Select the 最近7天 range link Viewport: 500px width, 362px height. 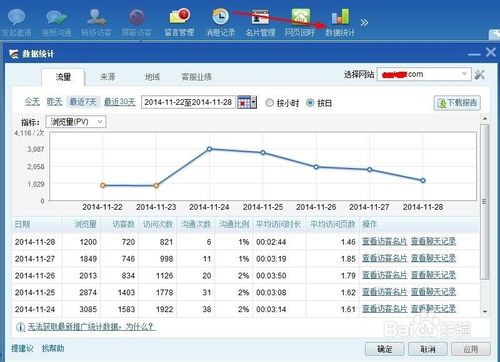tap(83, 102)
